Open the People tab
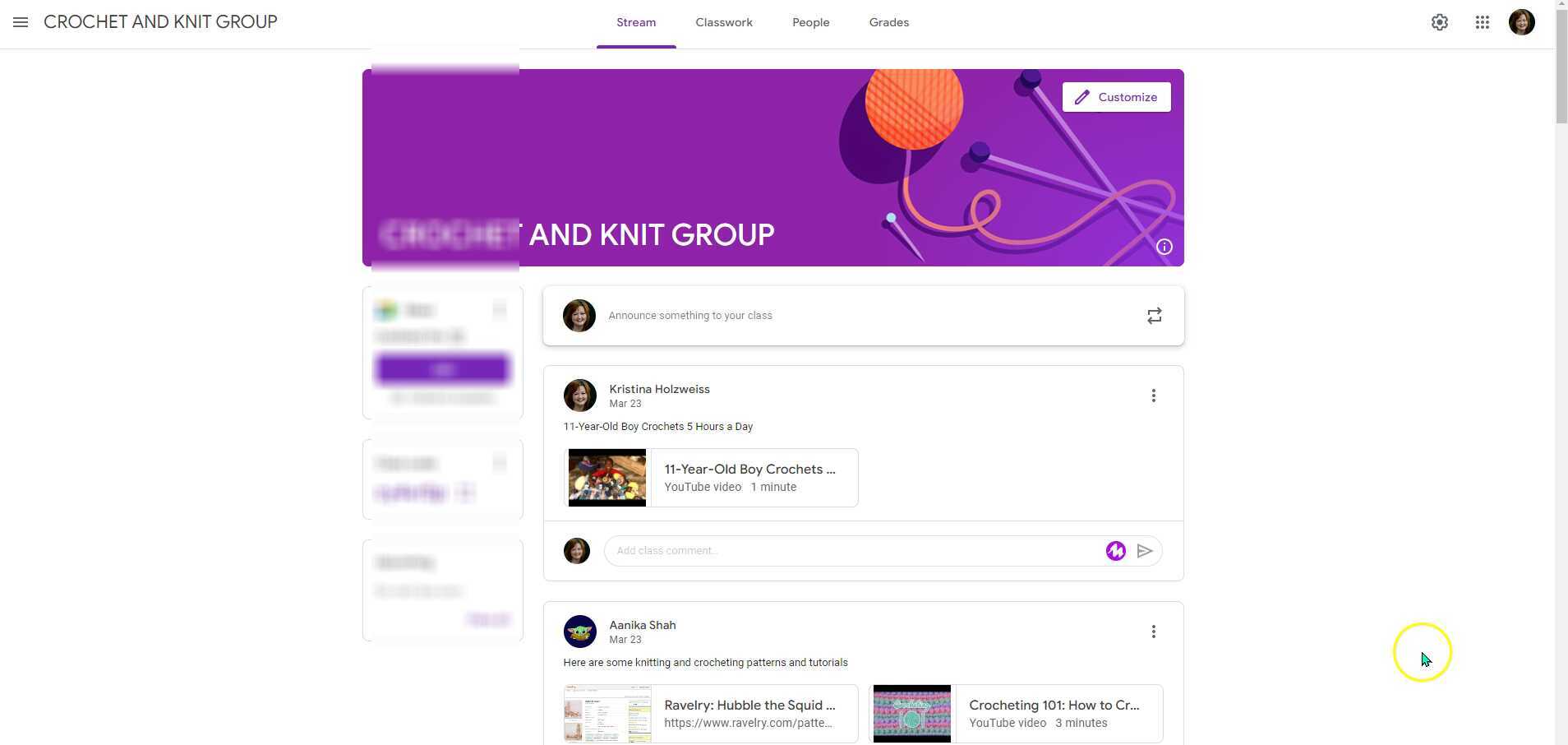 point(810,22)
